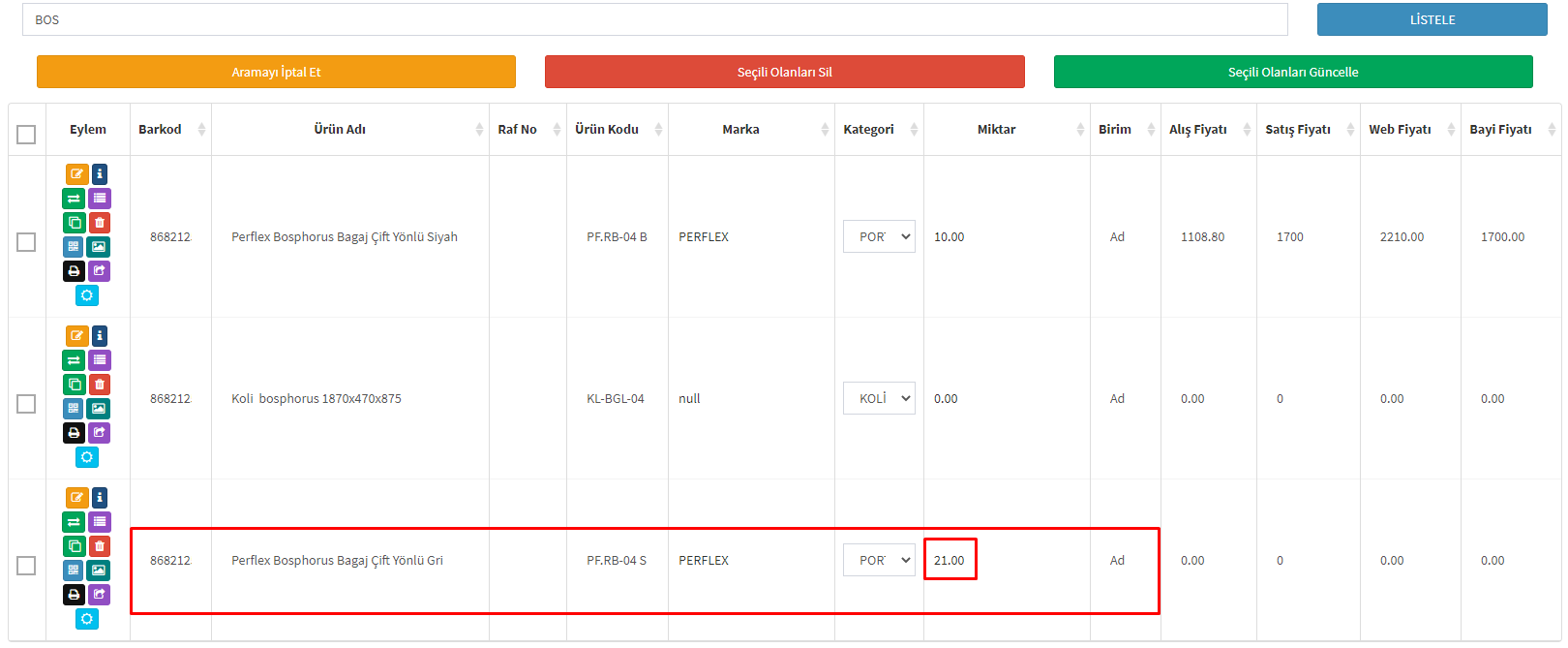Open image icon for Perflex Bosphorus Gri
Viewport: 1568px width, 648px height.
coord(99,571)
